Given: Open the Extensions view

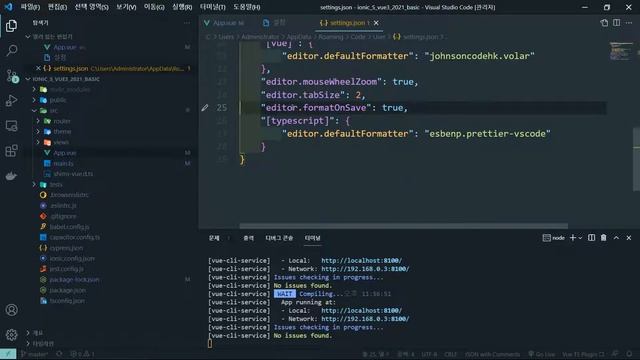Looking at the screenshot, I should (11, 151).
